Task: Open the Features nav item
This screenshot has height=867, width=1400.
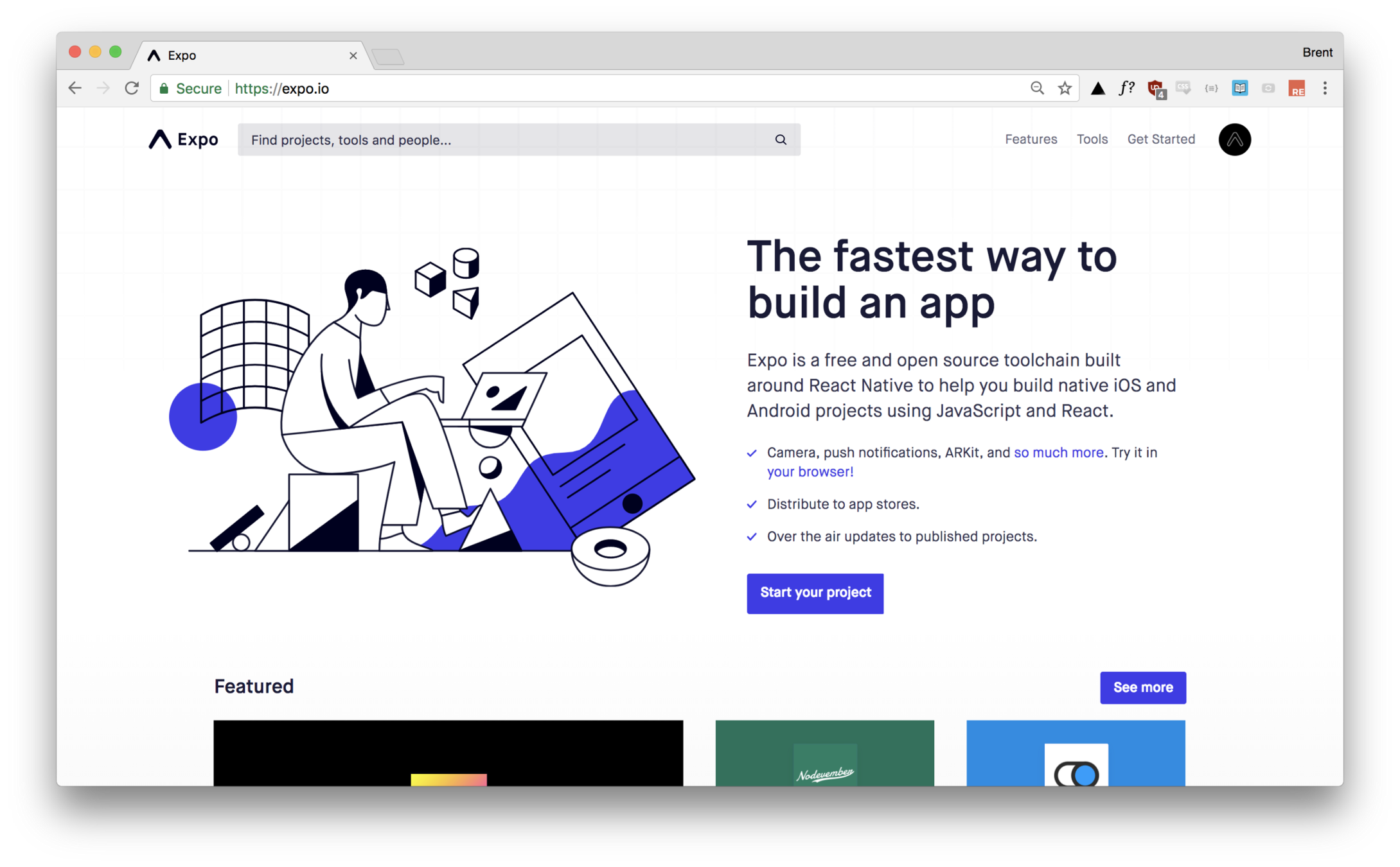Action: (x=1030, y=139)
